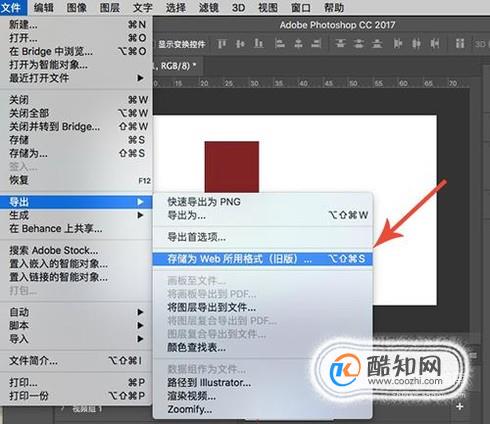Expand the 自动 submenu
The image size is (490, 424).
click(76, 312)
